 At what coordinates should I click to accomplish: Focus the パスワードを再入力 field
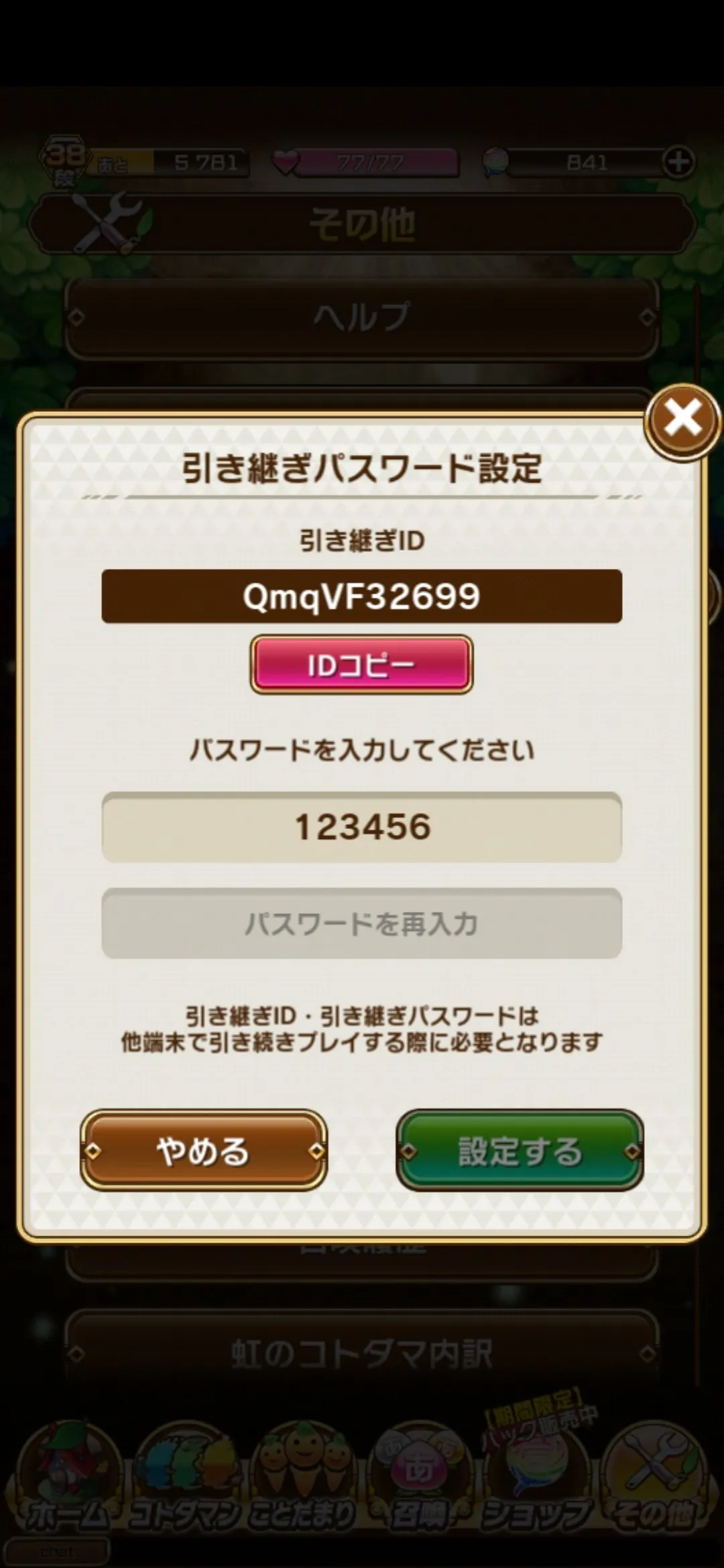tap(361, 923)
